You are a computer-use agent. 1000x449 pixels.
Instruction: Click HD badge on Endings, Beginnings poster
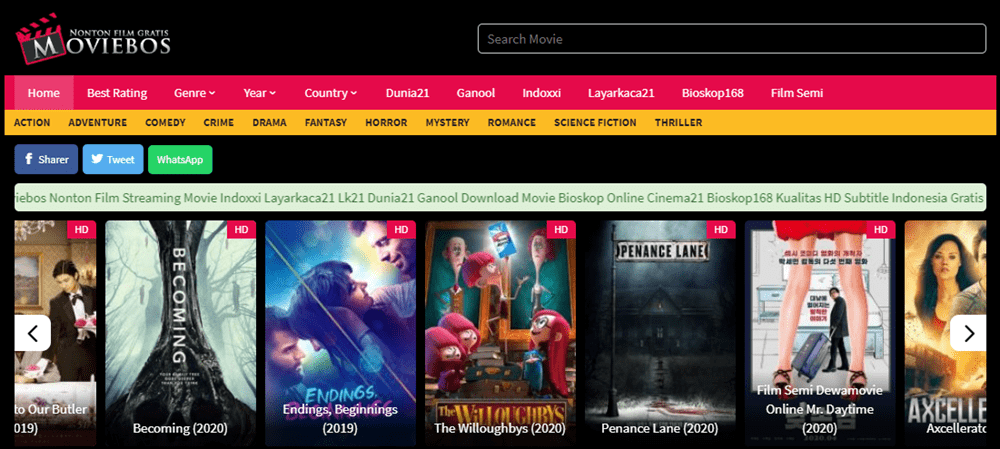pyautogui.click(x=401, y=230)
